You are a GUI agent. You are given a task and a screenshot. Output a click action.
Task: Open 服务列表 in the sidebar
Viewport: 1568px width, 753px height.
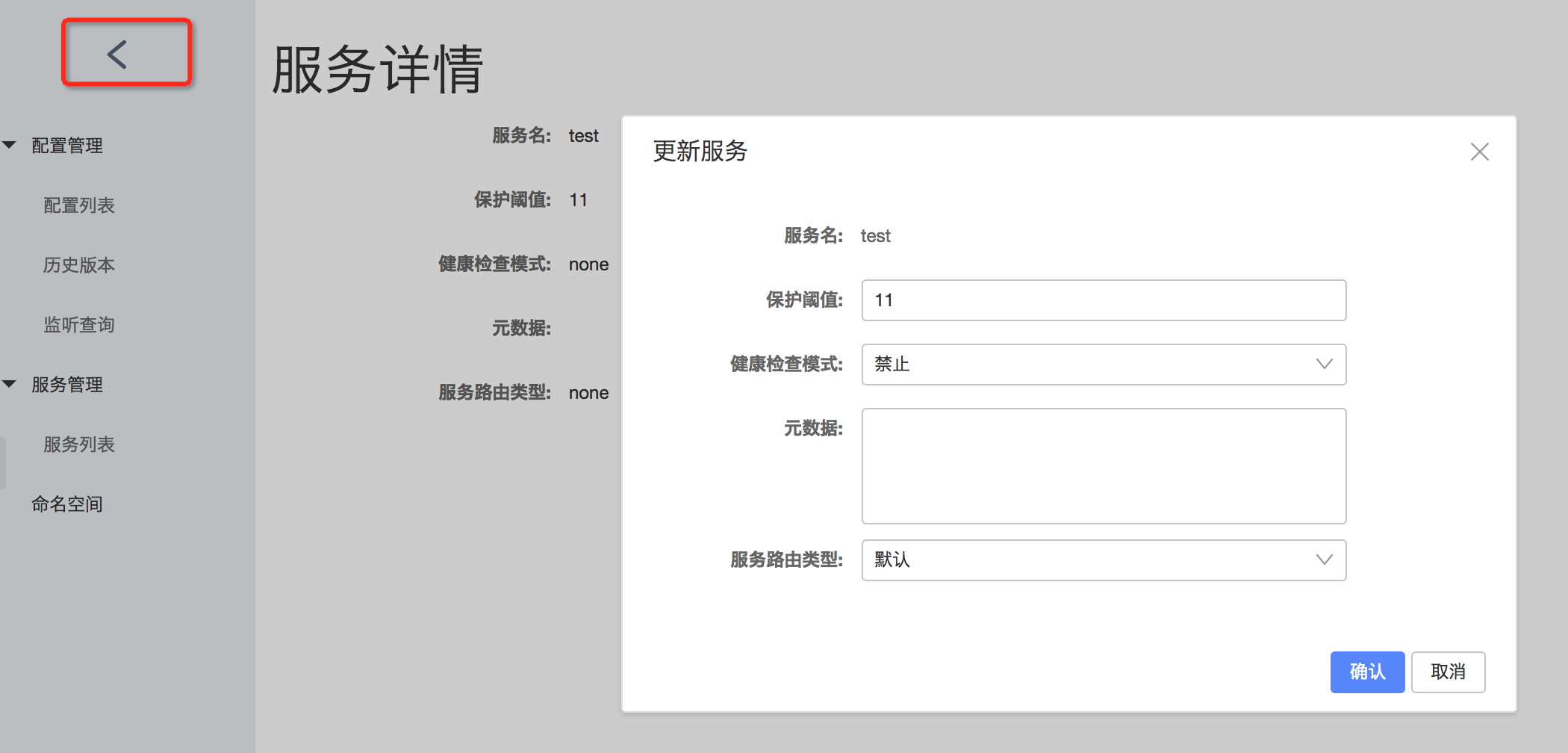[x=79, y=444]
